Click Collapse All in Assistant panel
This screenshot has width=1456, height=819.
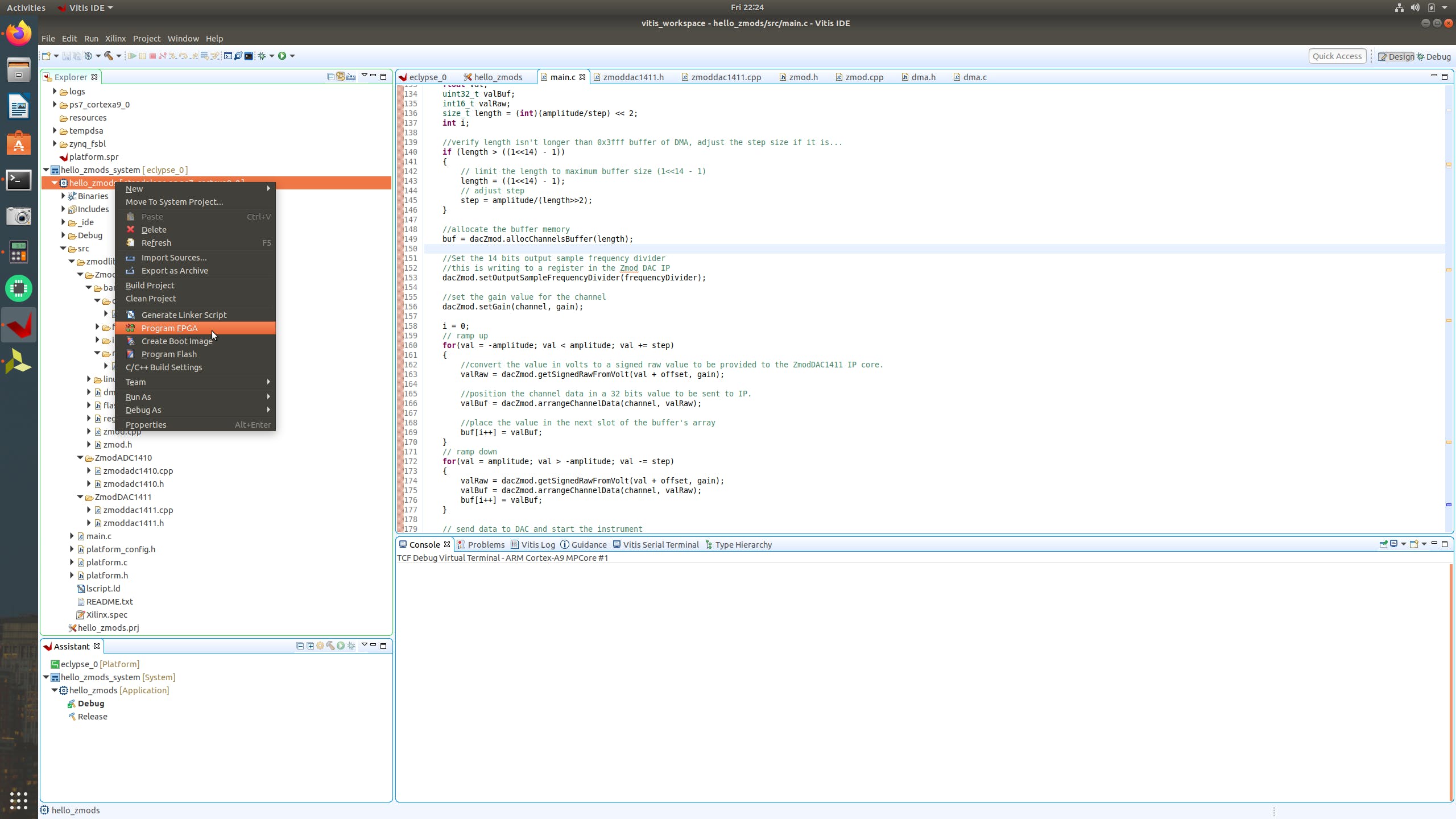300,646
